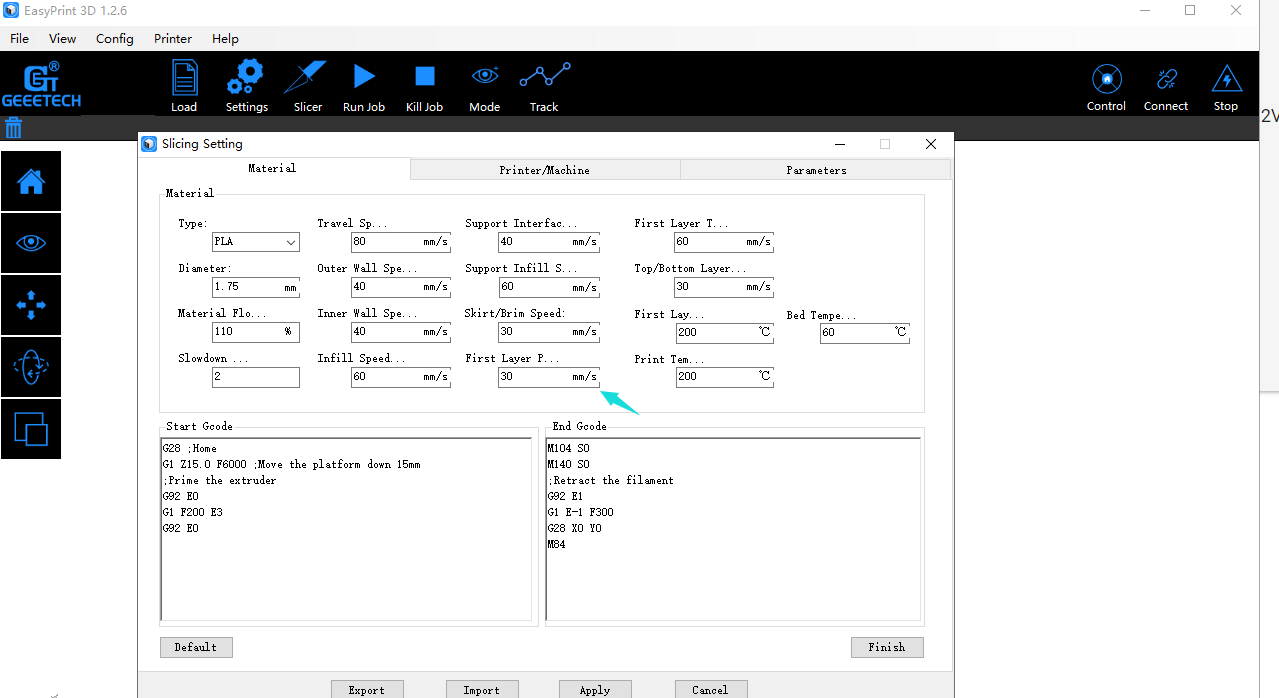Select the rotate sidebar tool
This screenshot has height=698, width=1279.
click(x=31, y=367)
